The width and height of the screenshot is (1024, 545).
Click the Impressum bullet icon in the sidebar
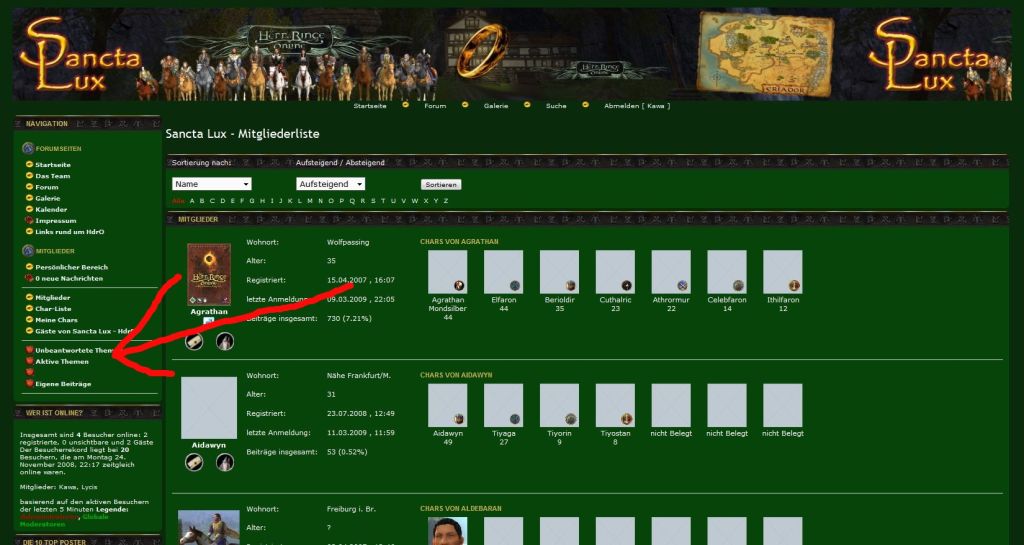coord(29,221)
